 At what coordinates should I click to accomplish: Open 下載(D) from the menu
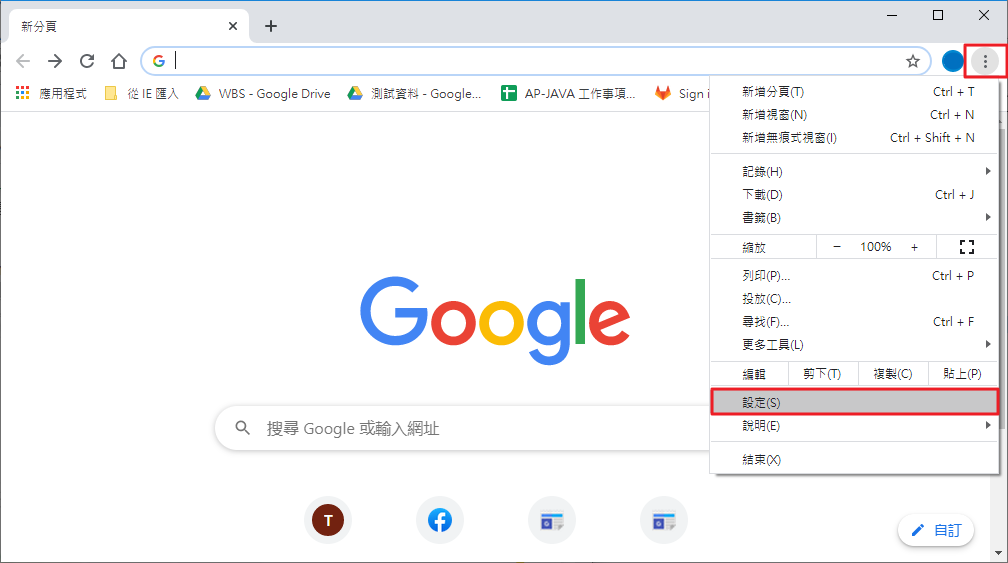(855, 195)
